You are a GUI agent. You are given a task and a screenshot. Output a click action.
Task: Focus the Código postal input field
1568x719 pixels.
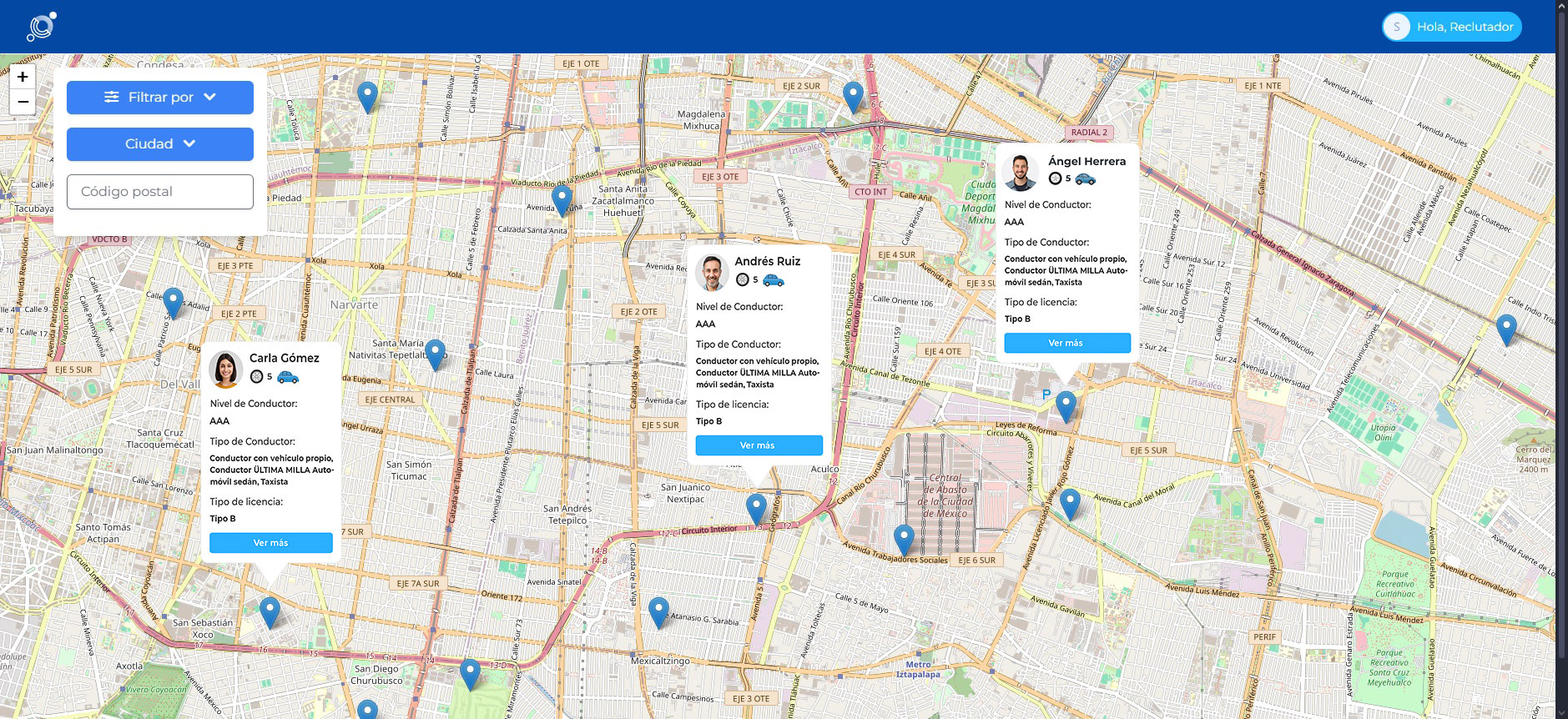click(160, 192)
